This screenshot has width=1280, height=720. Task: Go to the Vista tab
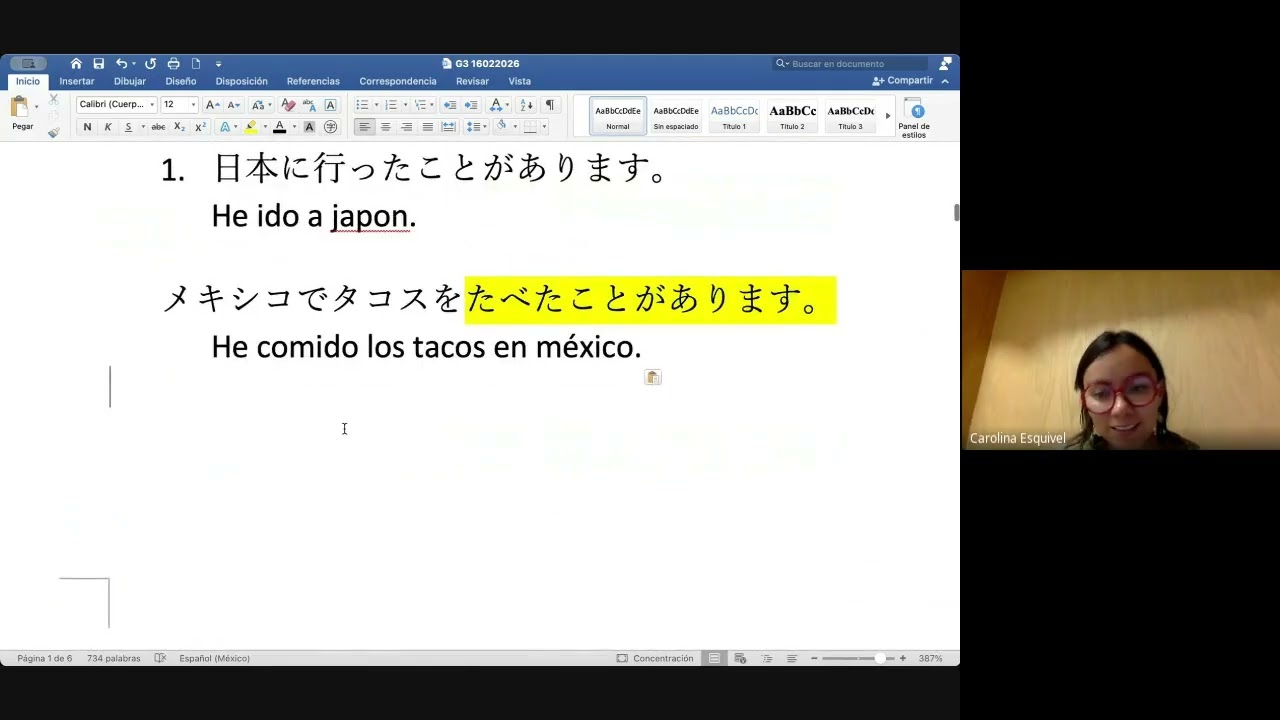(519, 81)
